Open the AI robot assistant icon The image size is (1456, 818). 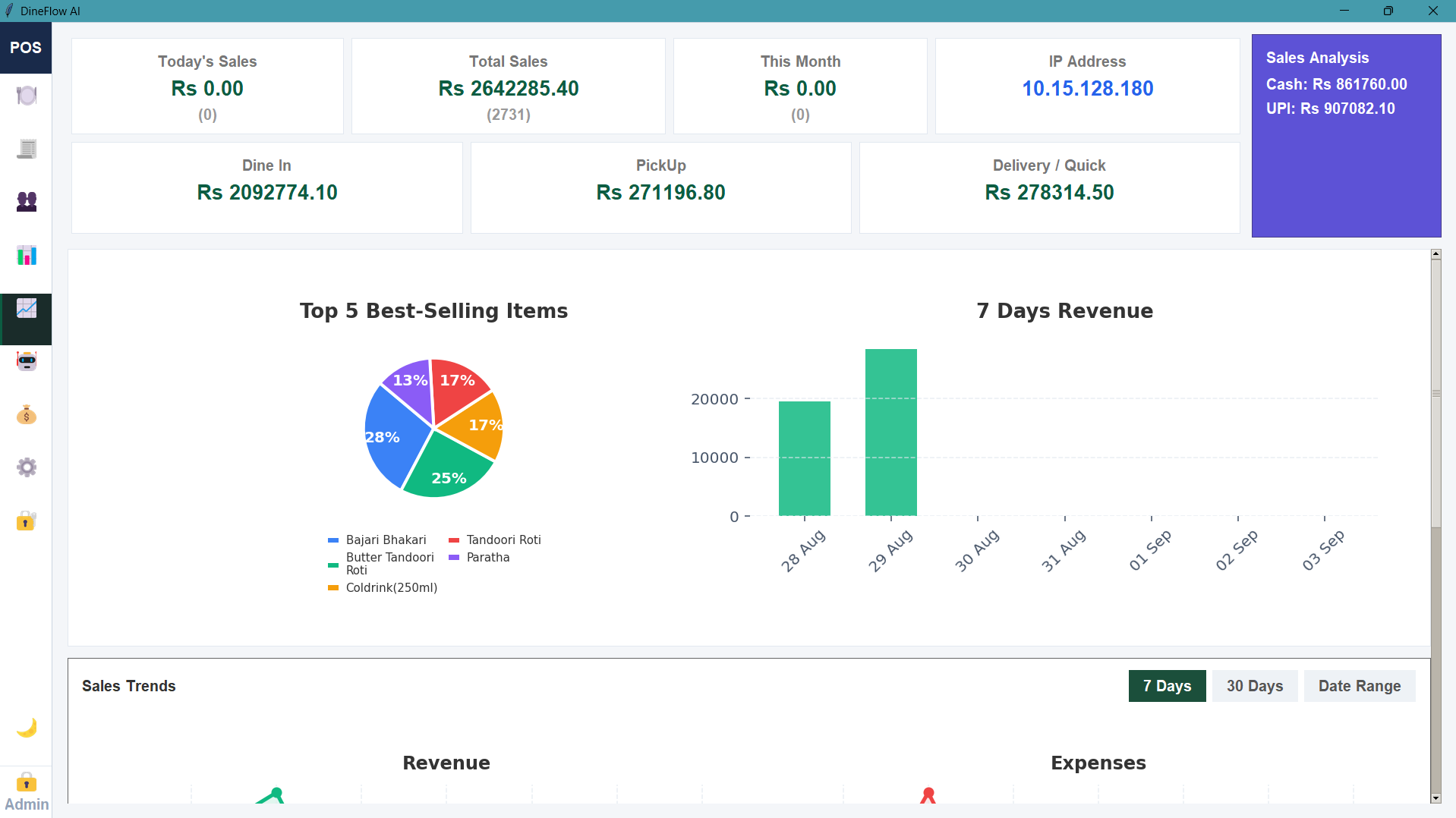27,361
